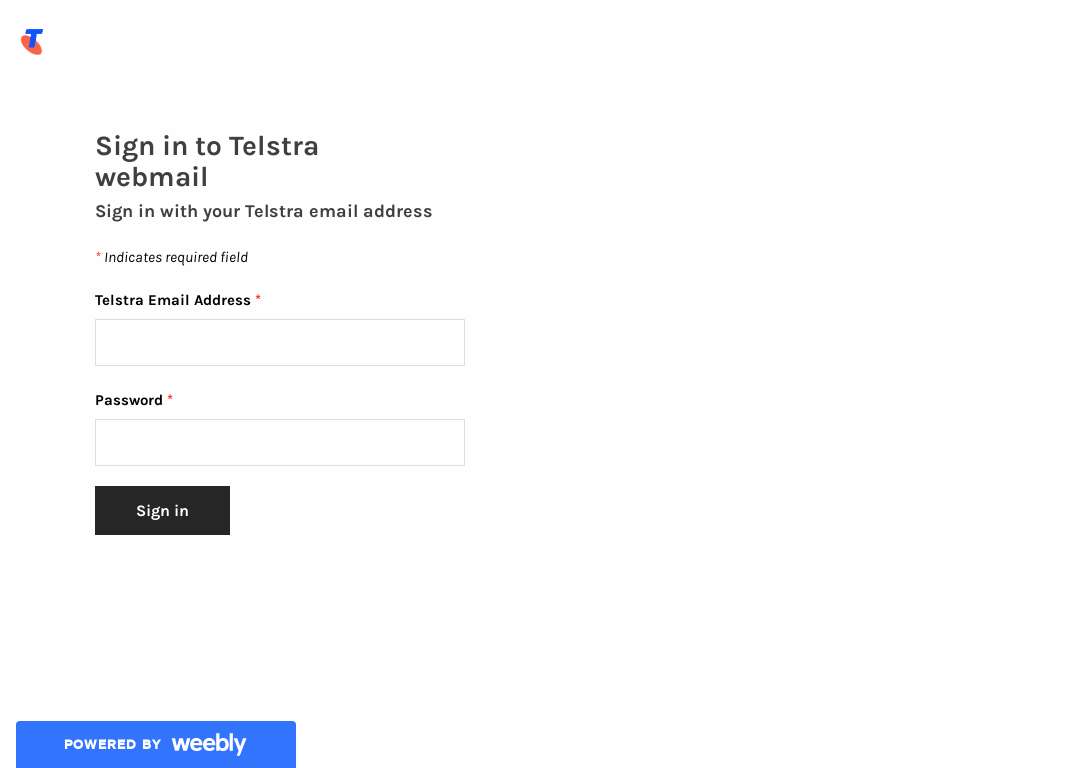Click the word webmail in the heading

tap(152, 178)
